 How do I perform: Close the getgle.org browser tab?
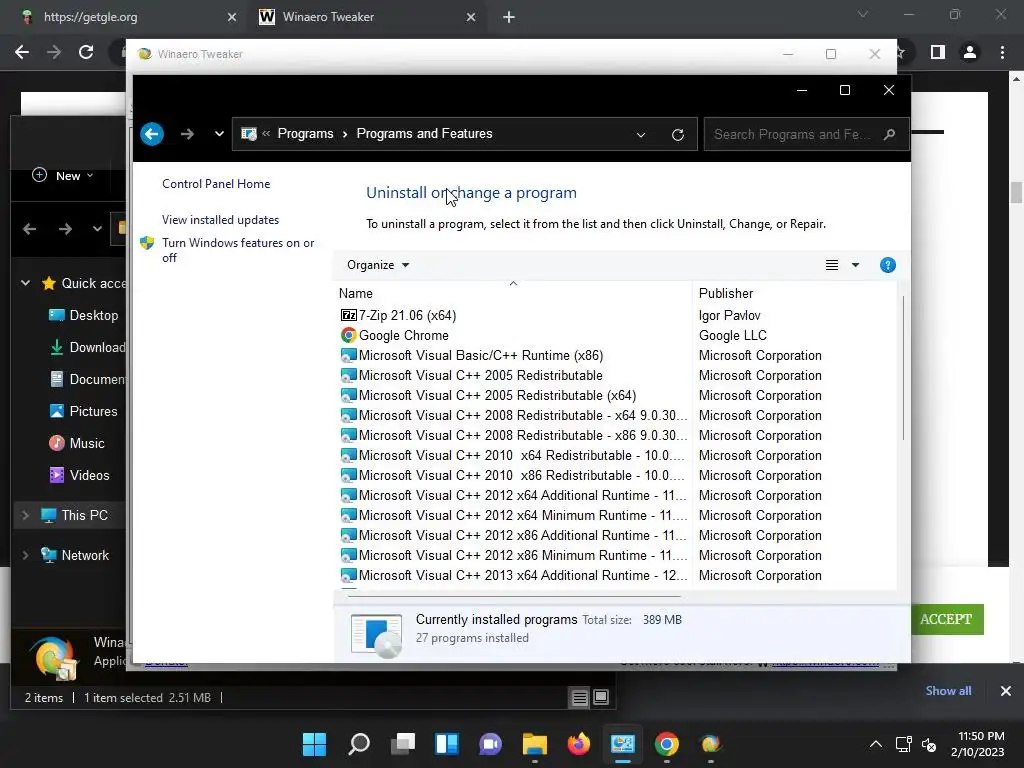click(232, 17)
